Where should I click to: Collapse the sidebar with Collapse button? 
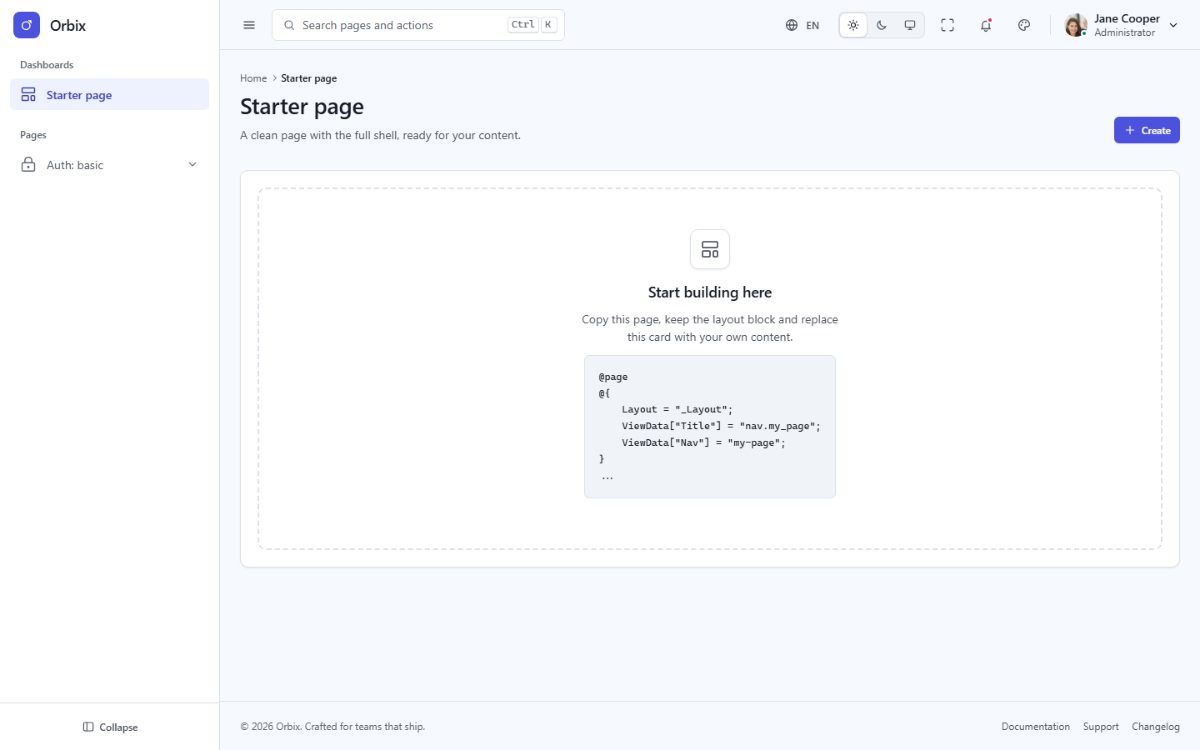(x=110, y=727)
